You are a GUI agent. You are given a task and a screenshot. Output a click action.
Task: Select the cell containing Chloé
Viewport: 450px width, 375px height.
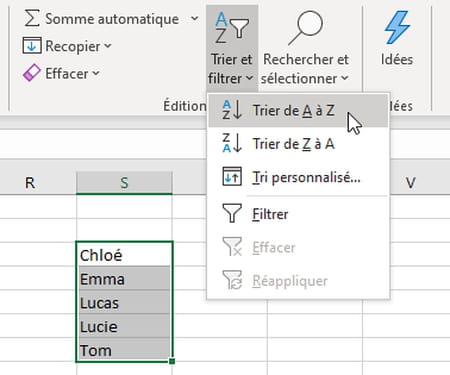[124, 254]
